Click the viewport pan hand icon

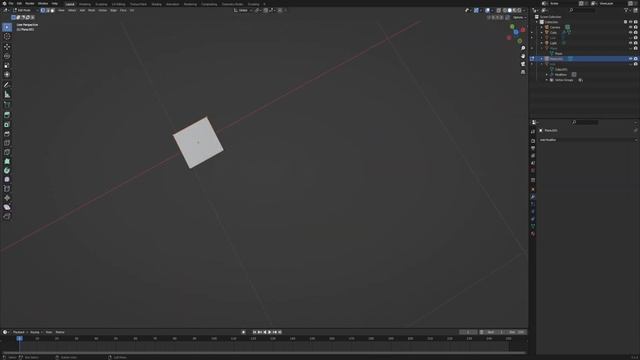pos(523,56)
